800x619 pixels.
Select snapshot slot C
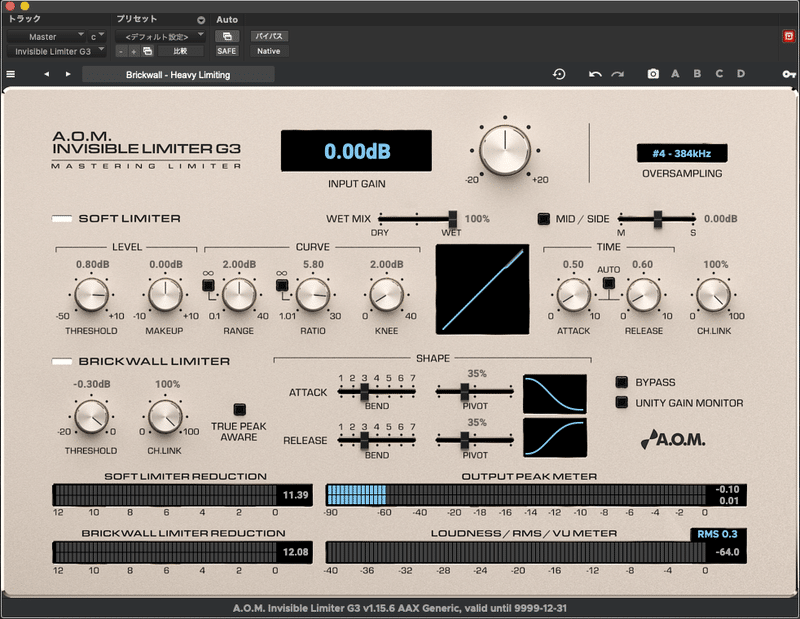(x=719, y=74)
